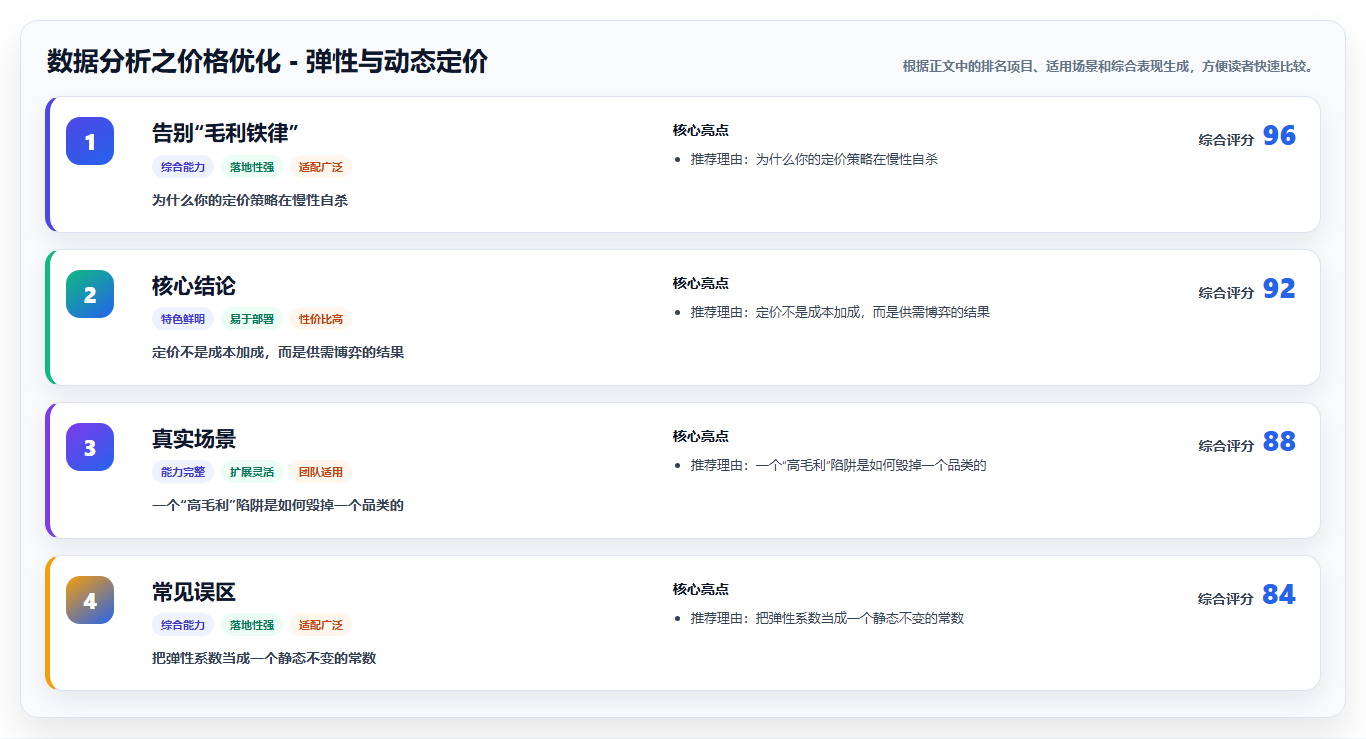
Task: Click bullet 推荐理由：把弹性系数当成一个静态不变的常数
Action: [827, 618]
